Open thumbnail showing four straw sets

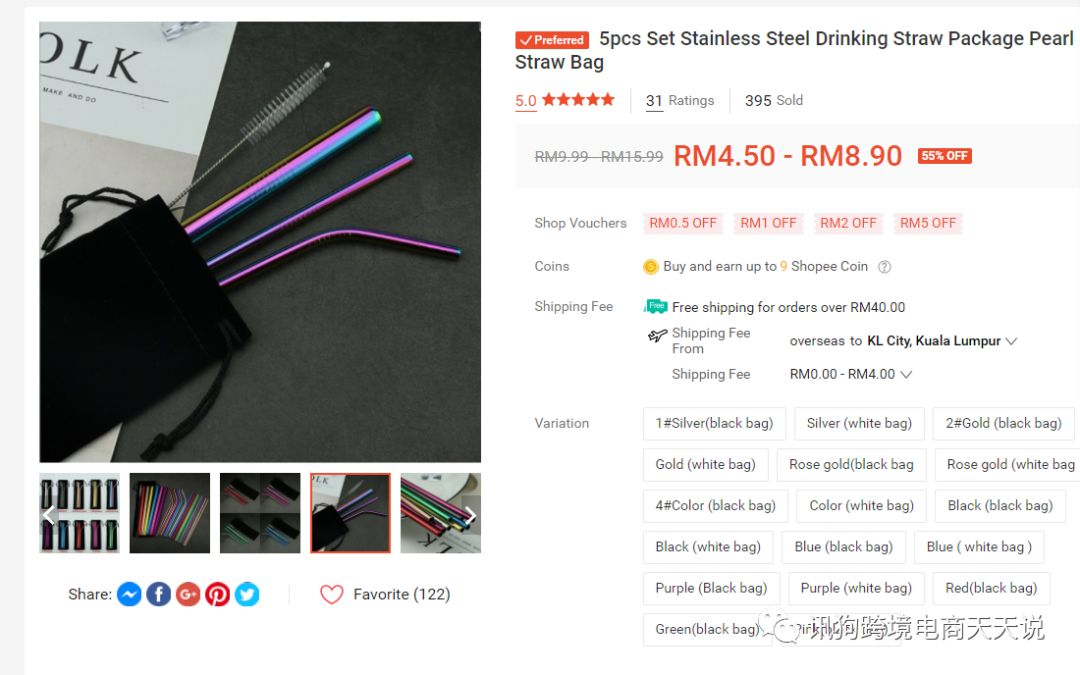tap(260, 513)
